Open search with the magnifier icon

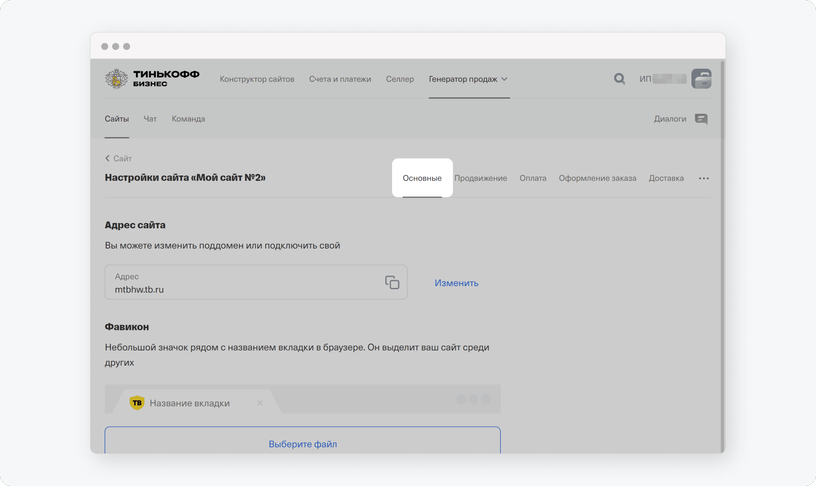[x=619, y=79]
